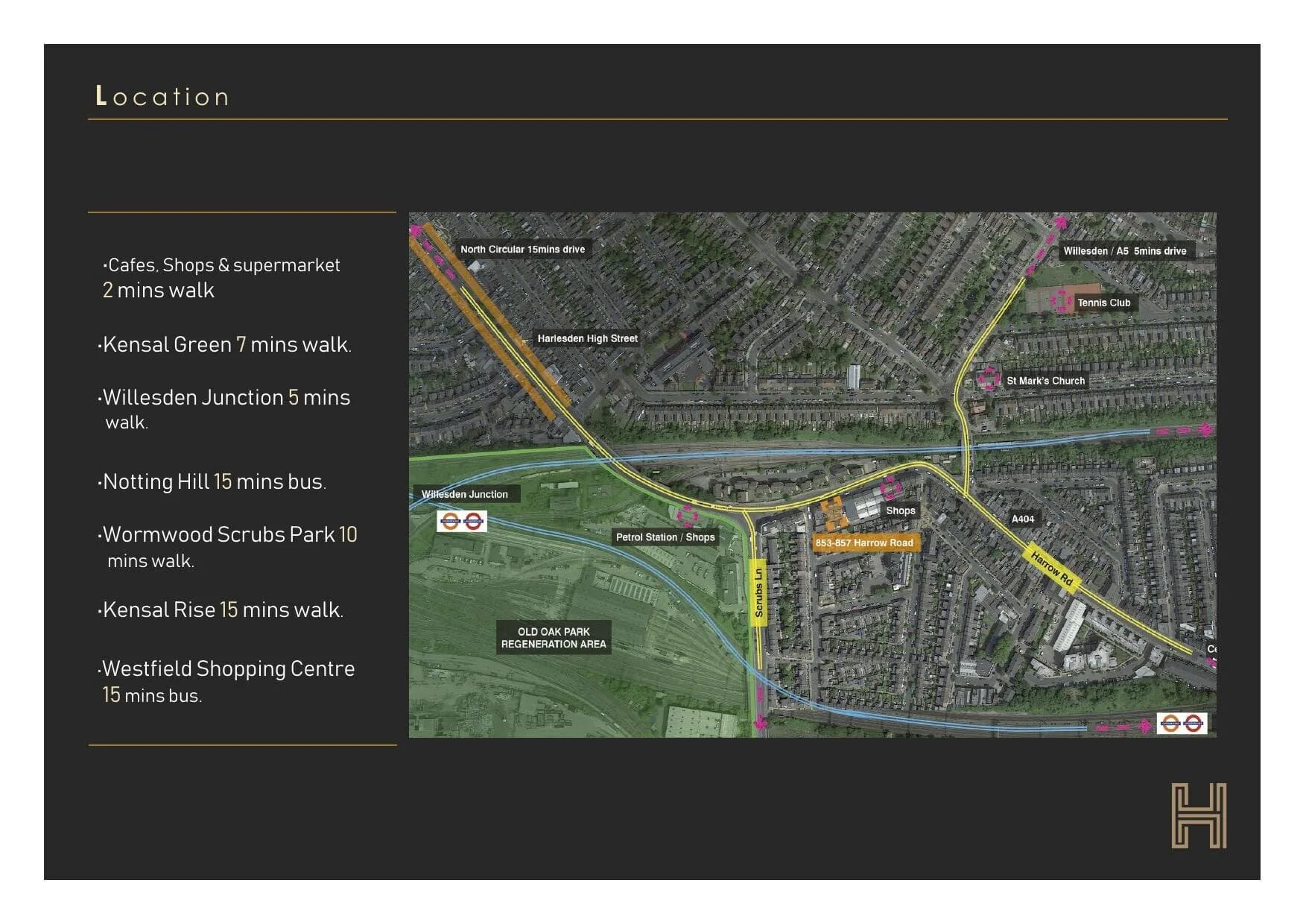Click the pink dashed circle marker beside St Mark's Church
This screenshot has height=924, width=1306.
[x=989, y=379]
